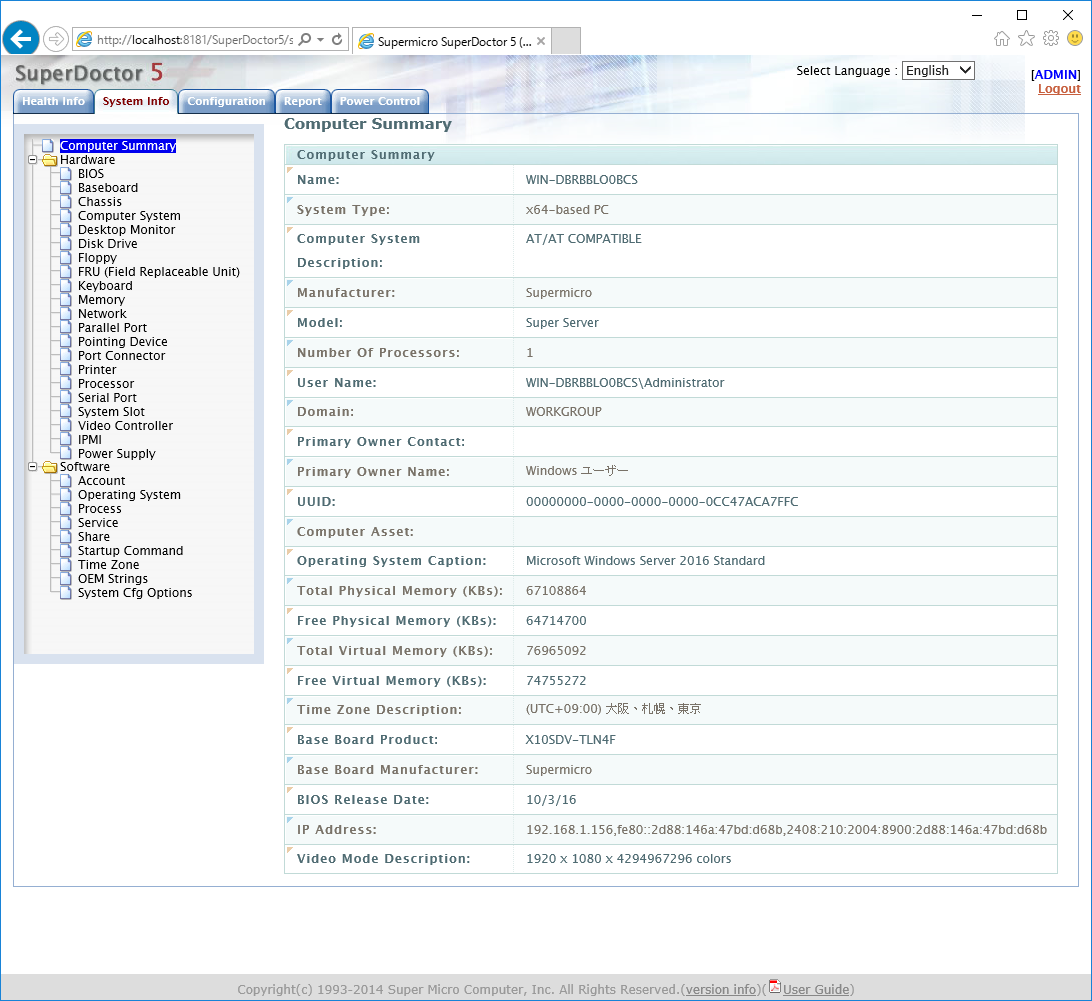Close the Supermicro SuperDoctor 5 browser tab
The image size is (1092, 1001).
(x=541, y=41)
